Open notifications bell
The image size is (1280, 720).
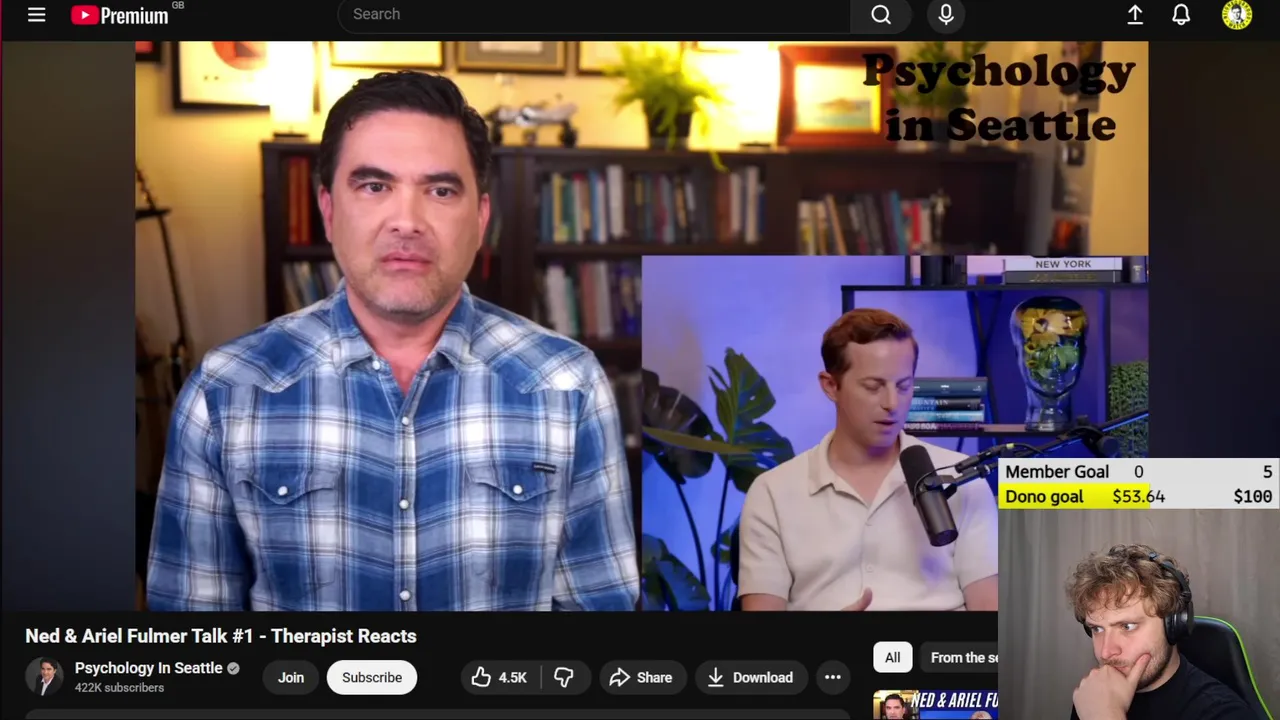(1181, 15)
